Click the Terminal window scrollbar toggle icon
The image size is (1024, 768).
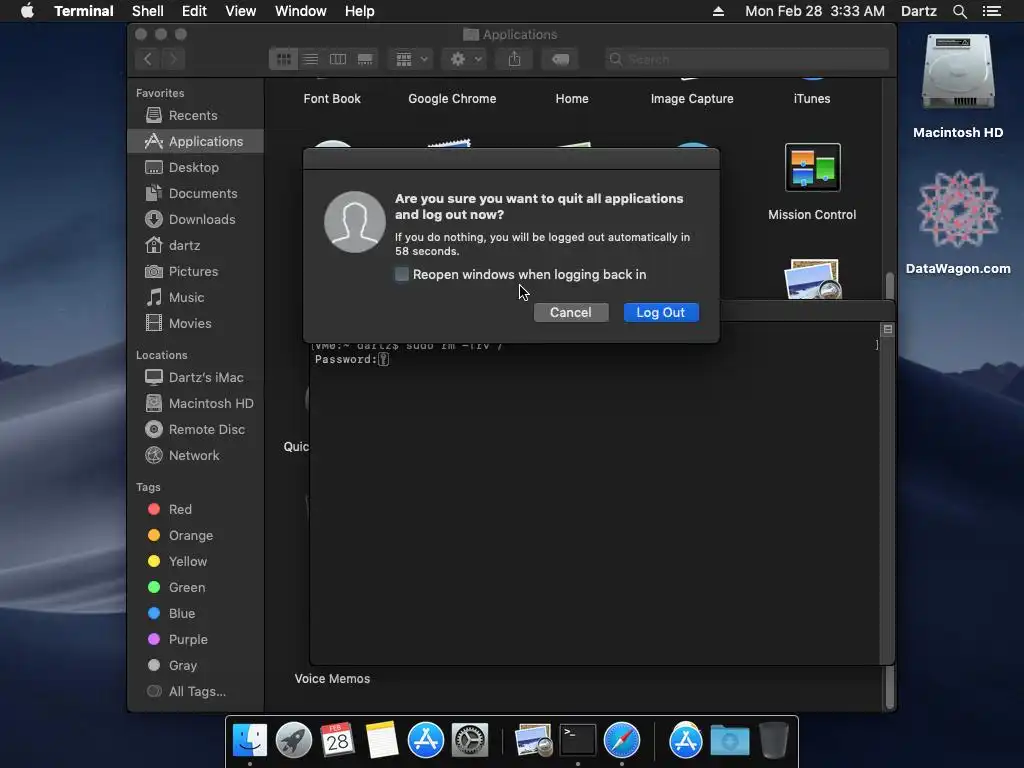(888, 329)
